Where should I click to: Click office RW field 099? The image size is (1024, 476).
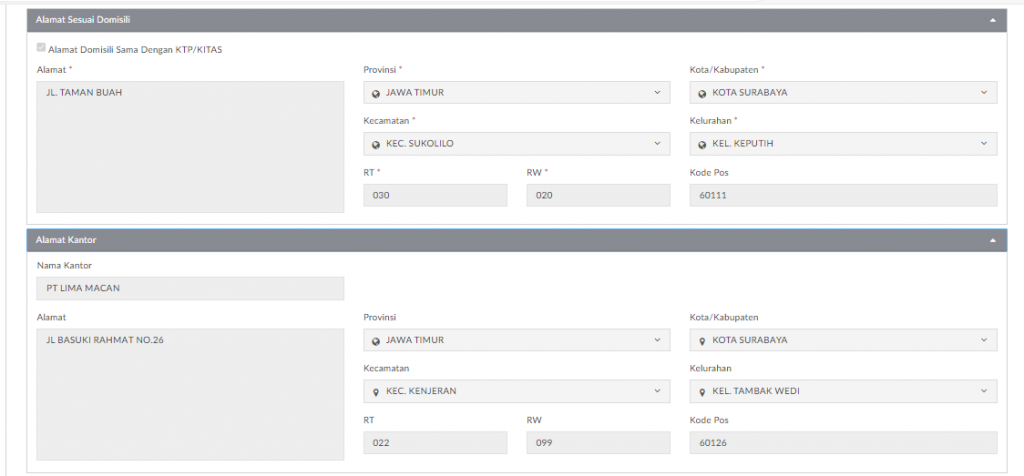[598, 443]
